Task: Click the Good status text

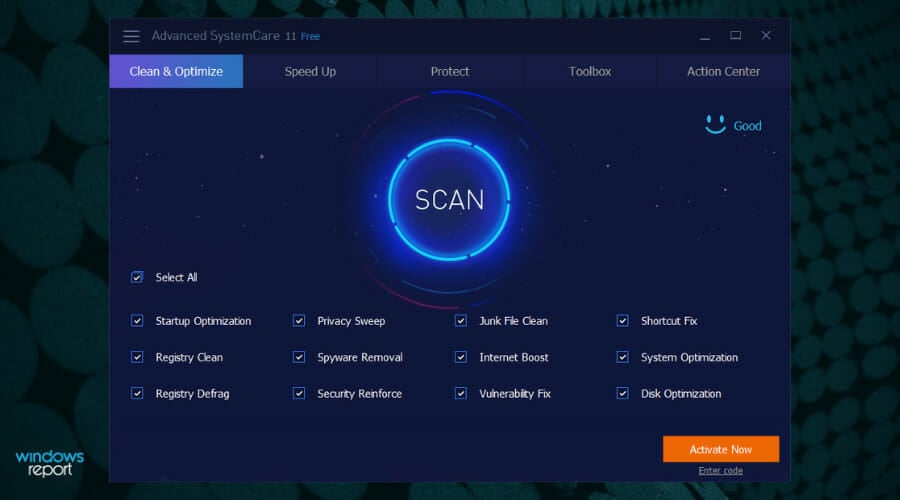Action: (747, 126)
